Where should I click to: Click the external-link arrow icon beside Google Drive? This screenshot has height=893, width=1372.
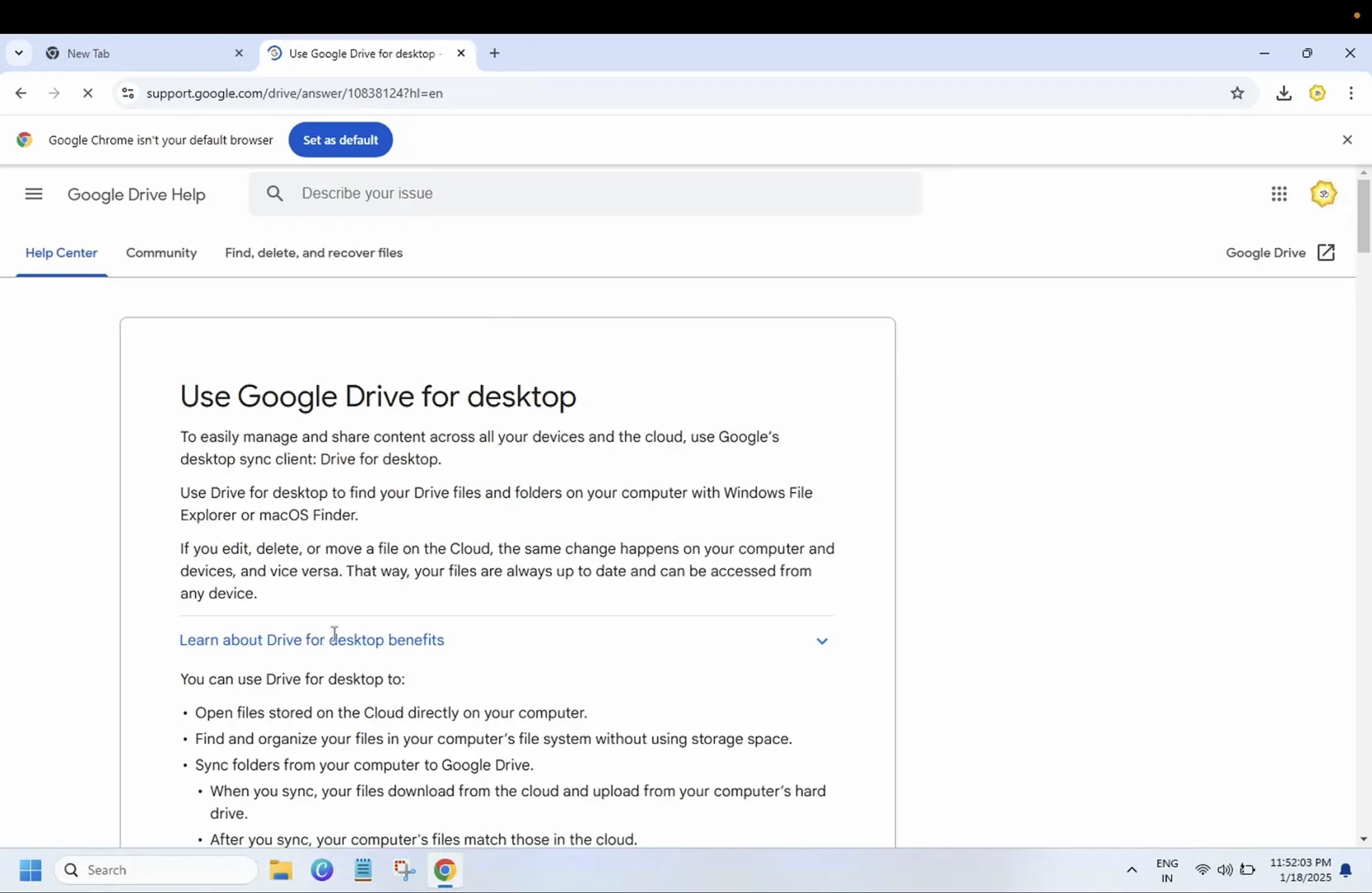(x=1327, y=253)
